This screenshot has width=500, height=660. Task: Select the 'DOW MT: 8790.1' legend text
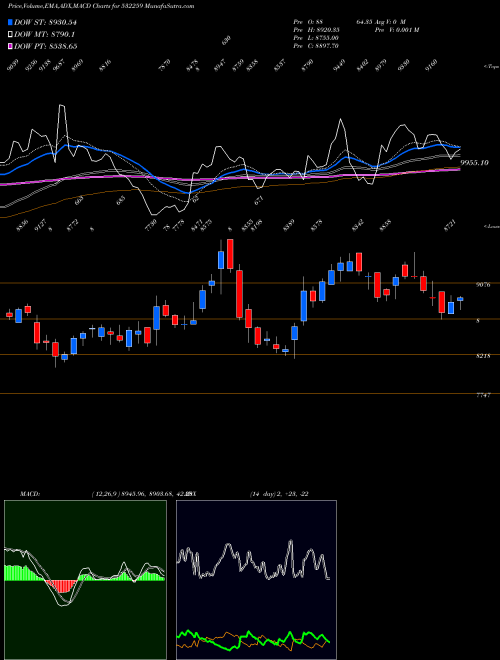click(x=45, y=35)
